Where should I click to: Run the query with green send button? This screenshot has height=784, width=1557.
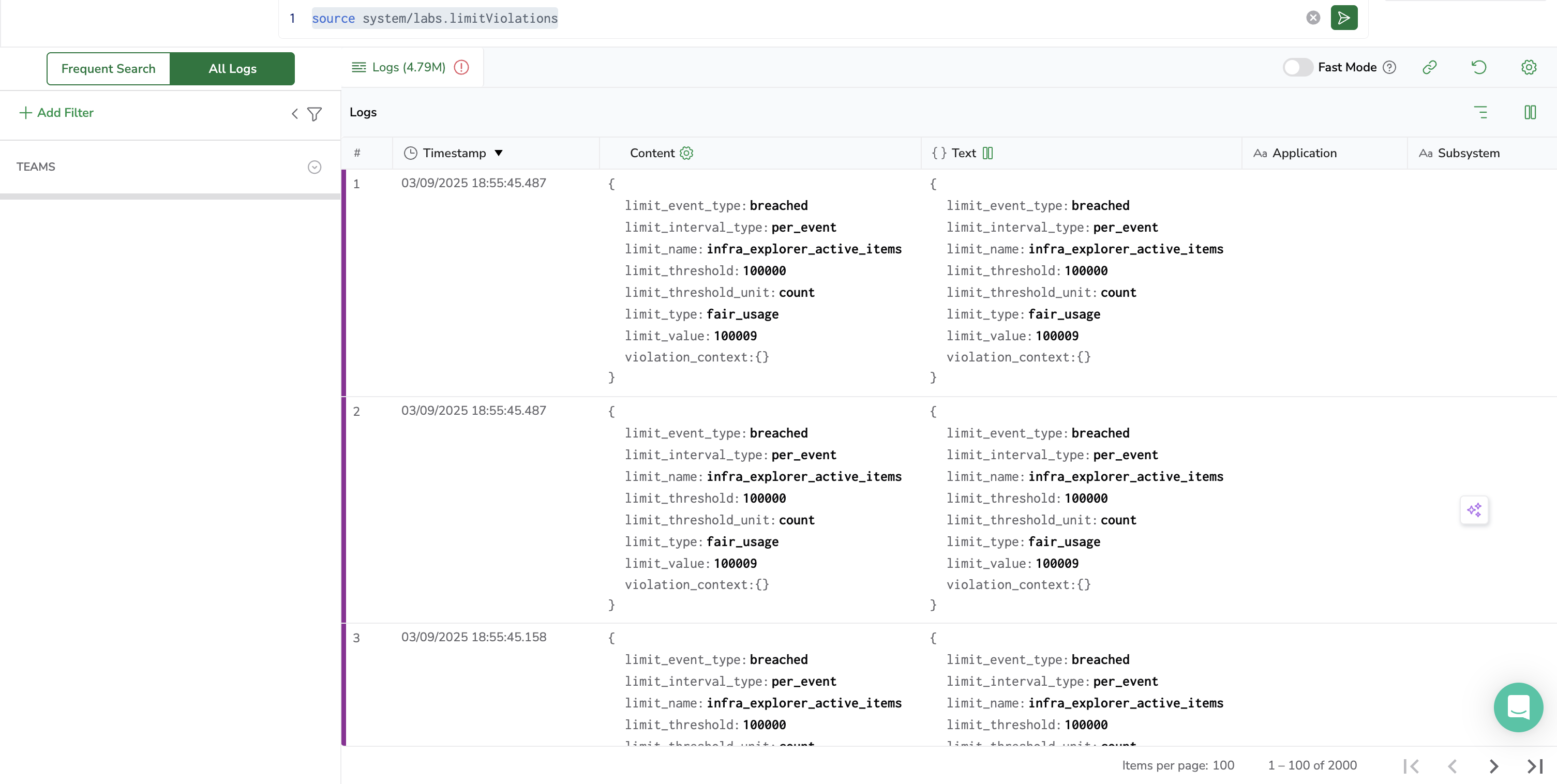coord(1344,18)
